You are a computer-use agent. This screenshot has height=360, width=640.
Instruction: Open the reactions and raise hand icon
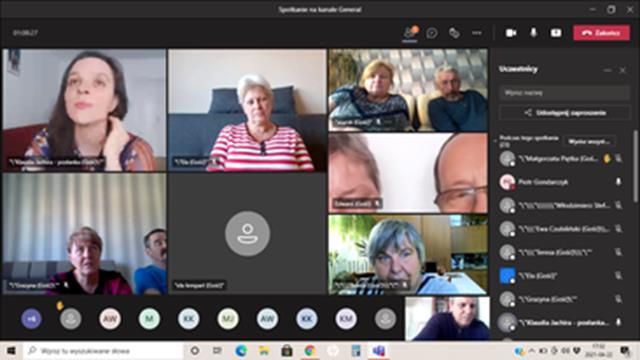click(x=454, y=33)
